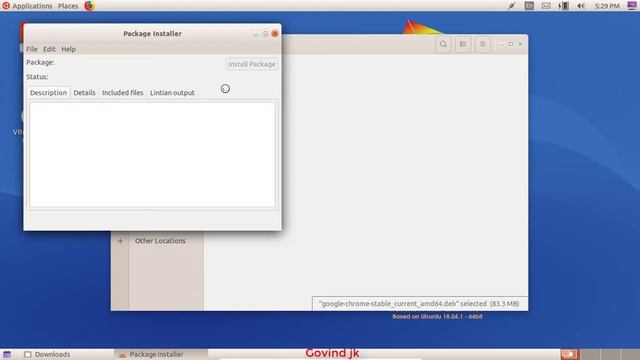Open the file manager hamburger menu
This screenshot has height=360, width=640.
point(482,44)
